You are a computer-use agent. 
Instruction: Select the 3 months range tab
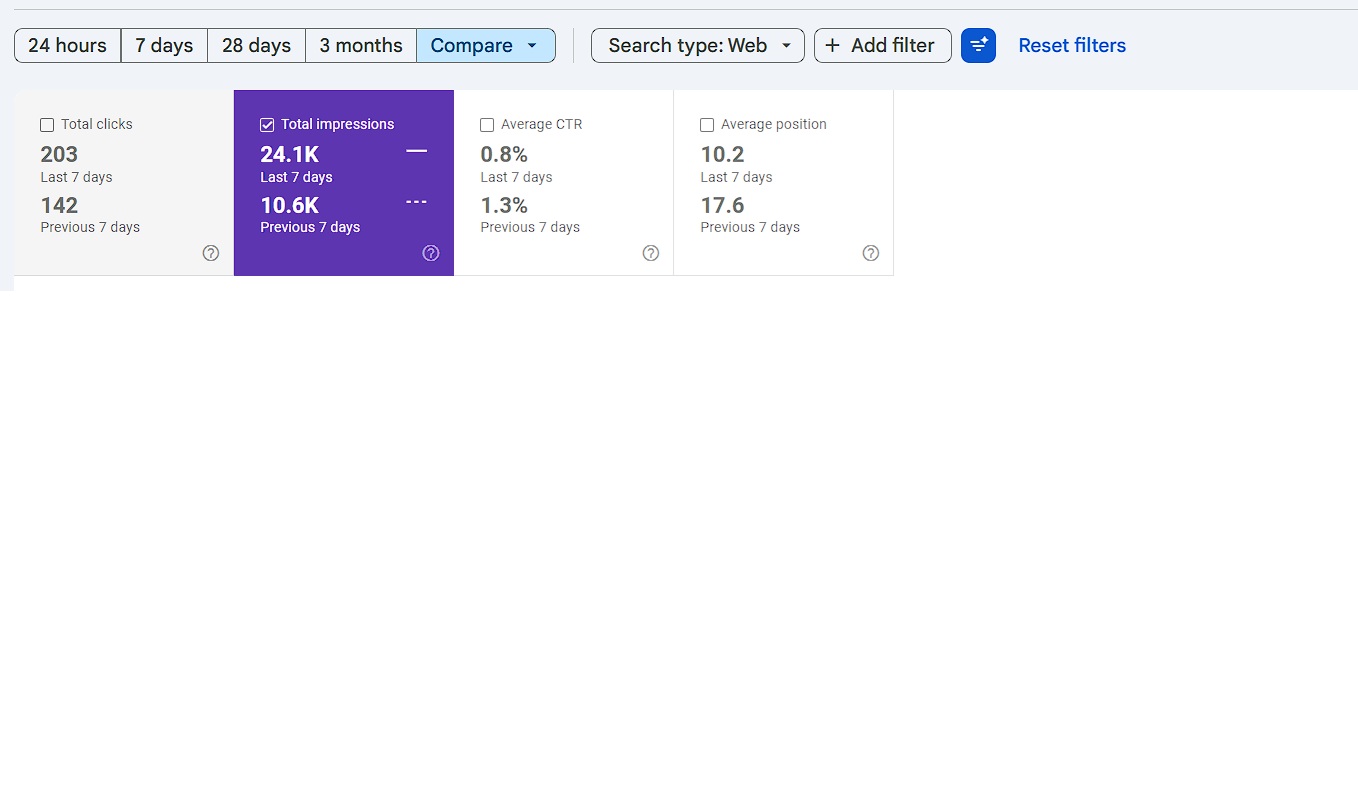[361, 45]
